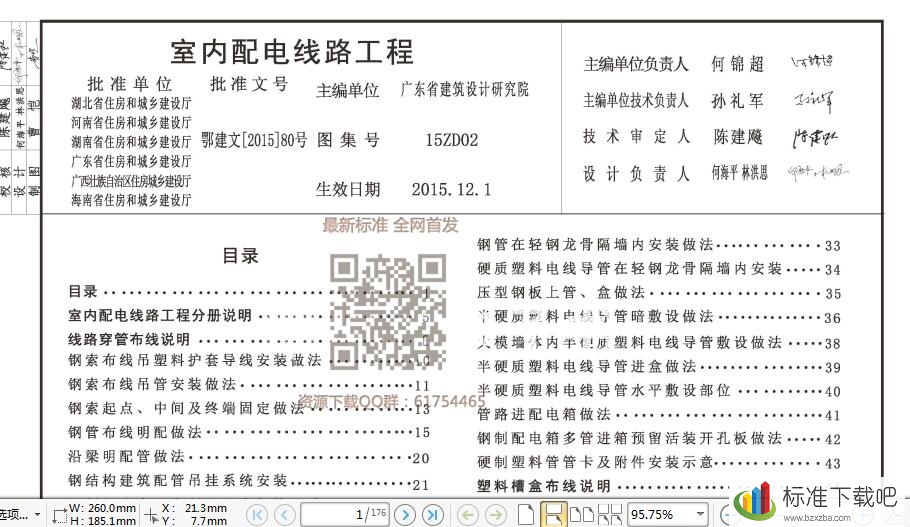This screenshot has width=910, height=527.
Task: Click the document title 室内配电线路工程
Action: (x=292, y=52)
